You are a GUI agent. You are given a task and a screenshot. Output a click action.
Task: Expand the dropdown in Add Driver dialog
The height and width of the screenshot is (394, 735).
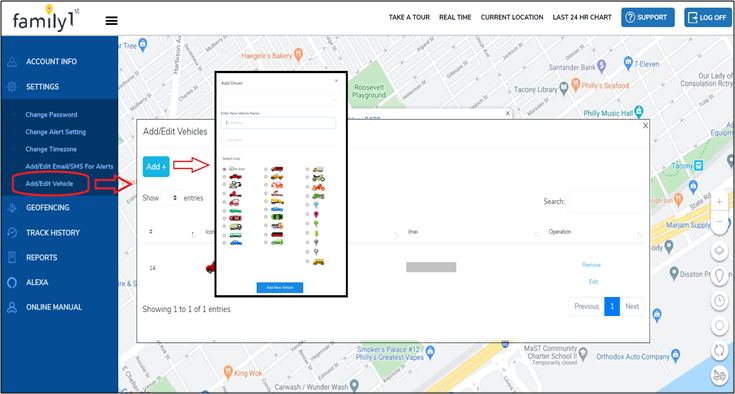coord(278,100)
